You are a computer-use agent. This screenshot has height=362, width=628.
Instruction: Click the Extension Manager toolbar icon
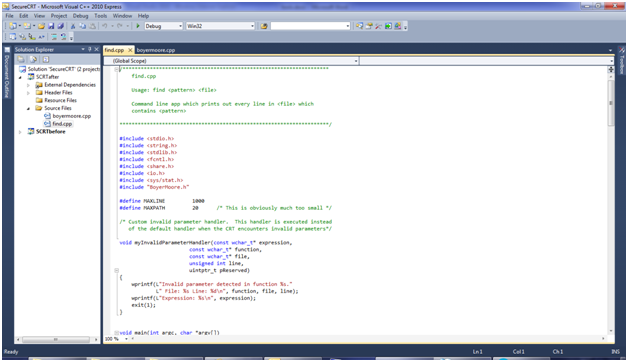tap(398, 26)
